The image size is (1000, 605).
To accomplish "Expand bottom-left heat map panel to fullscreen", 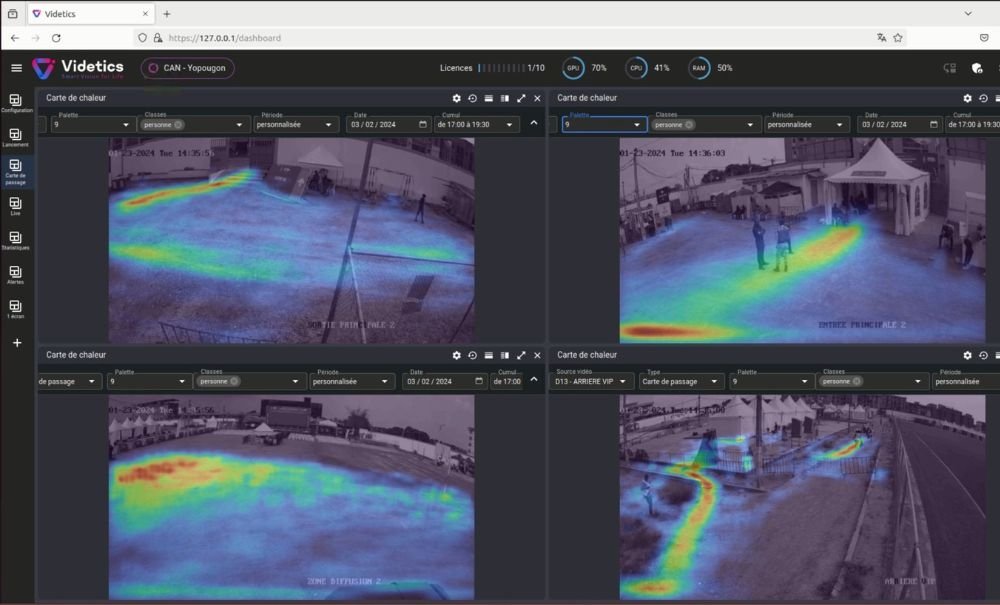I will (x=521, y=355).
